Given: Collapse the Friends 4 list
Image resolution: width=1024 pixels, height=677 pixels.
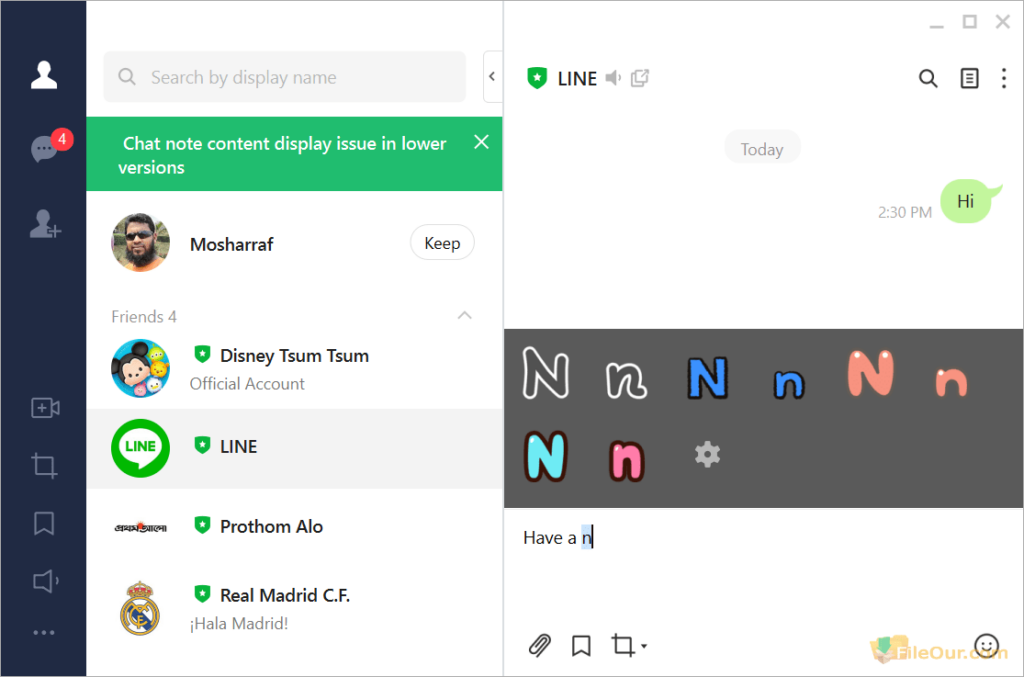Looking at the screenshot, I should click(464, 315).
